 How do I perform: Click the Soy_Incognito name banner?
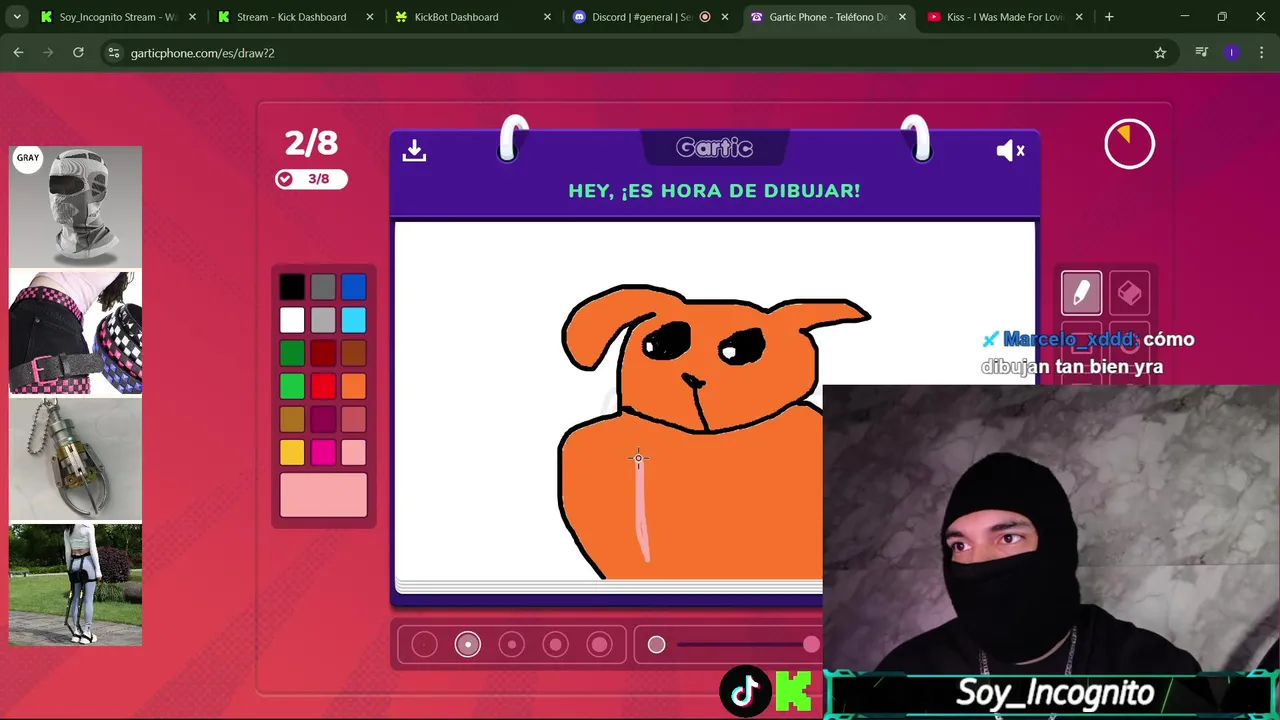click(x=1055, y=692)
